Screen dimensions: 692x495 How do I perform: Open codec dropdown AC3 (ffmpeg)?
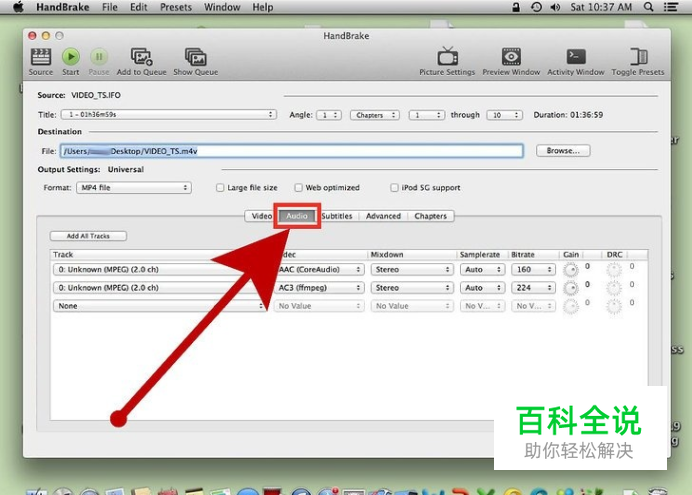click(x=319, y=288)
